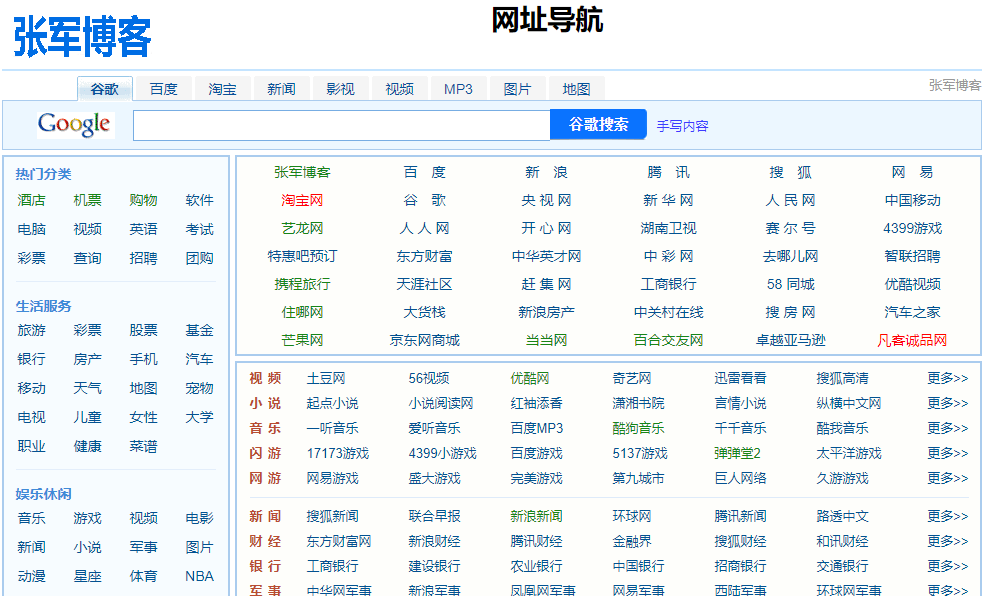Image resolution: width=984 pixels, height=596 pixels.
Task: Open the 盛大游戏 link
Action: [x=435, y=479]
